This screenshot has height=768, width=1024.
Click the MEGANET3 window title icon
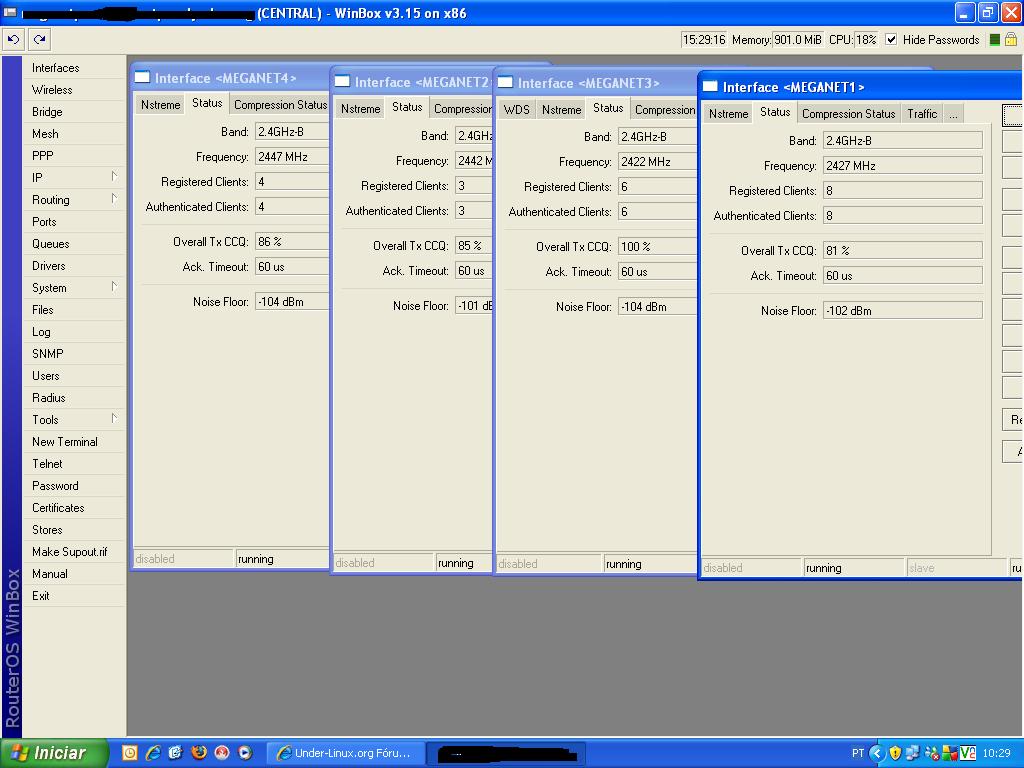click(x=505, y=83)
